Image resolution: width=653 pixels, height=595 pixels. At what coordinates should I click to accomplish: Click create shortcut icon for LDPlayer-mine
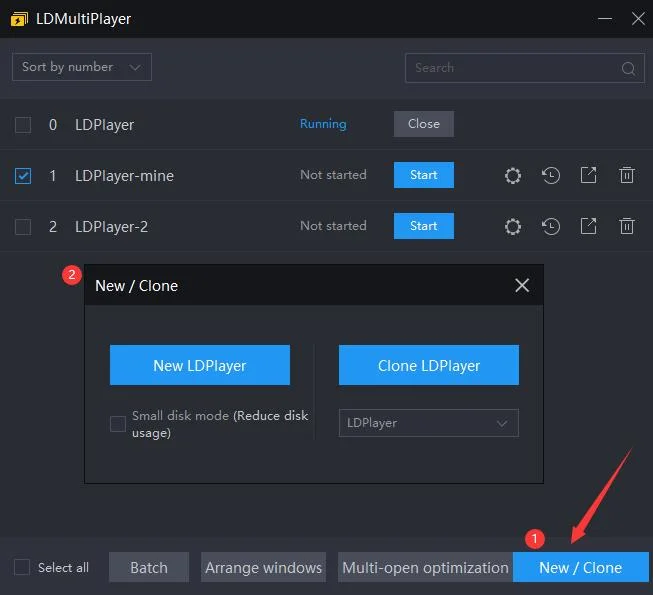(588, 175)
